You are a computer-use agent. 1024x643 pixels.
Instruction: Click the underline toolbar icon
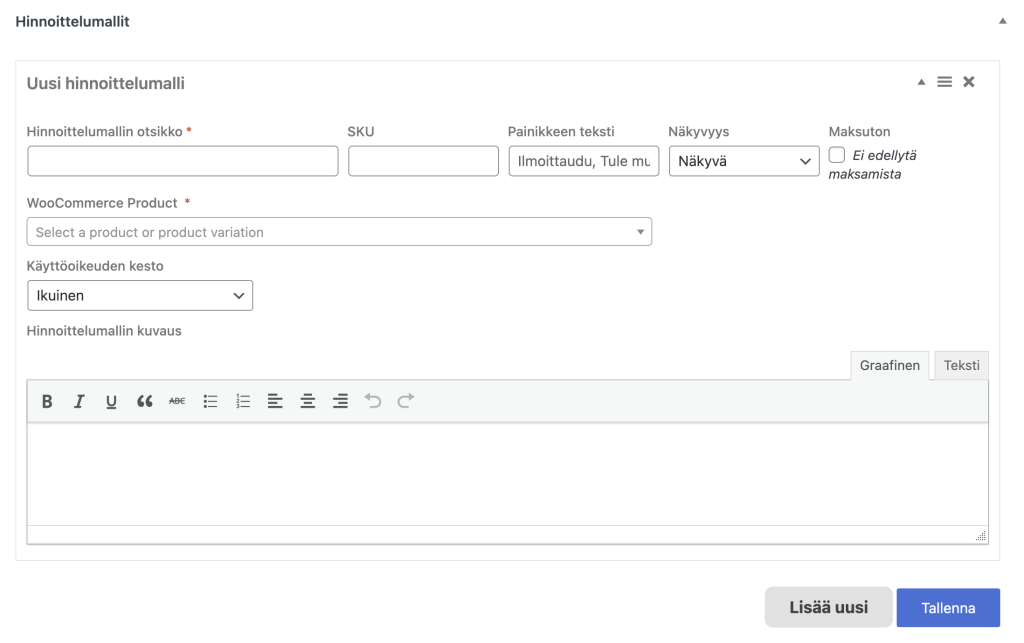coord(111,401)
